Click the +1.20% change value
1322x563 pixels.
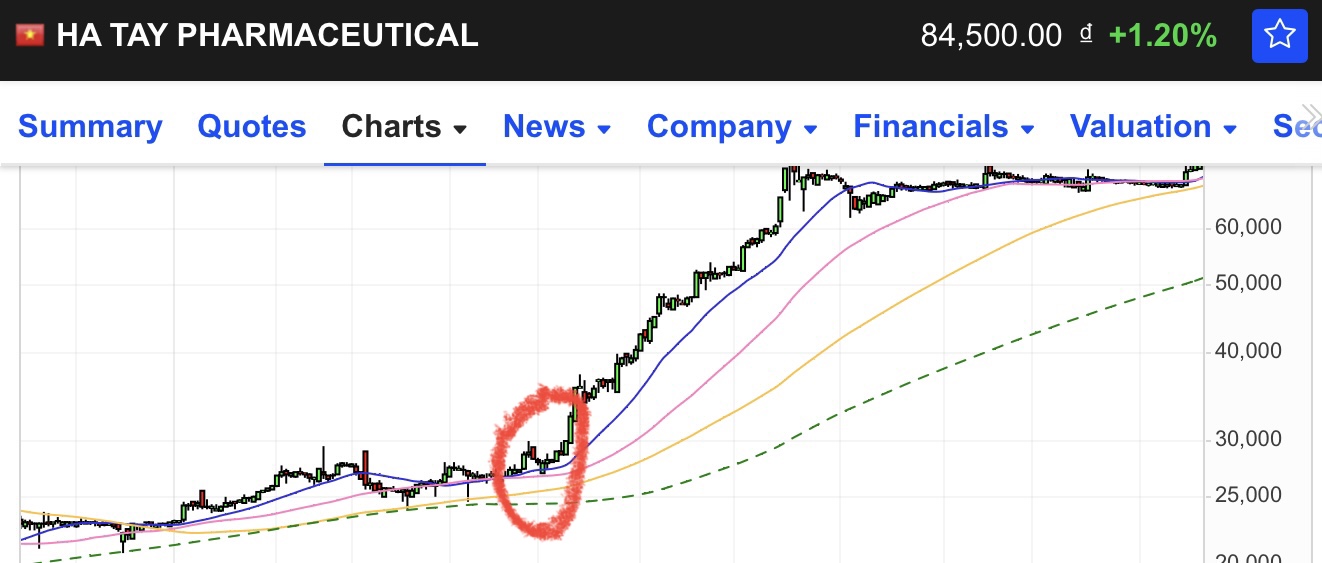(1162, 36)
